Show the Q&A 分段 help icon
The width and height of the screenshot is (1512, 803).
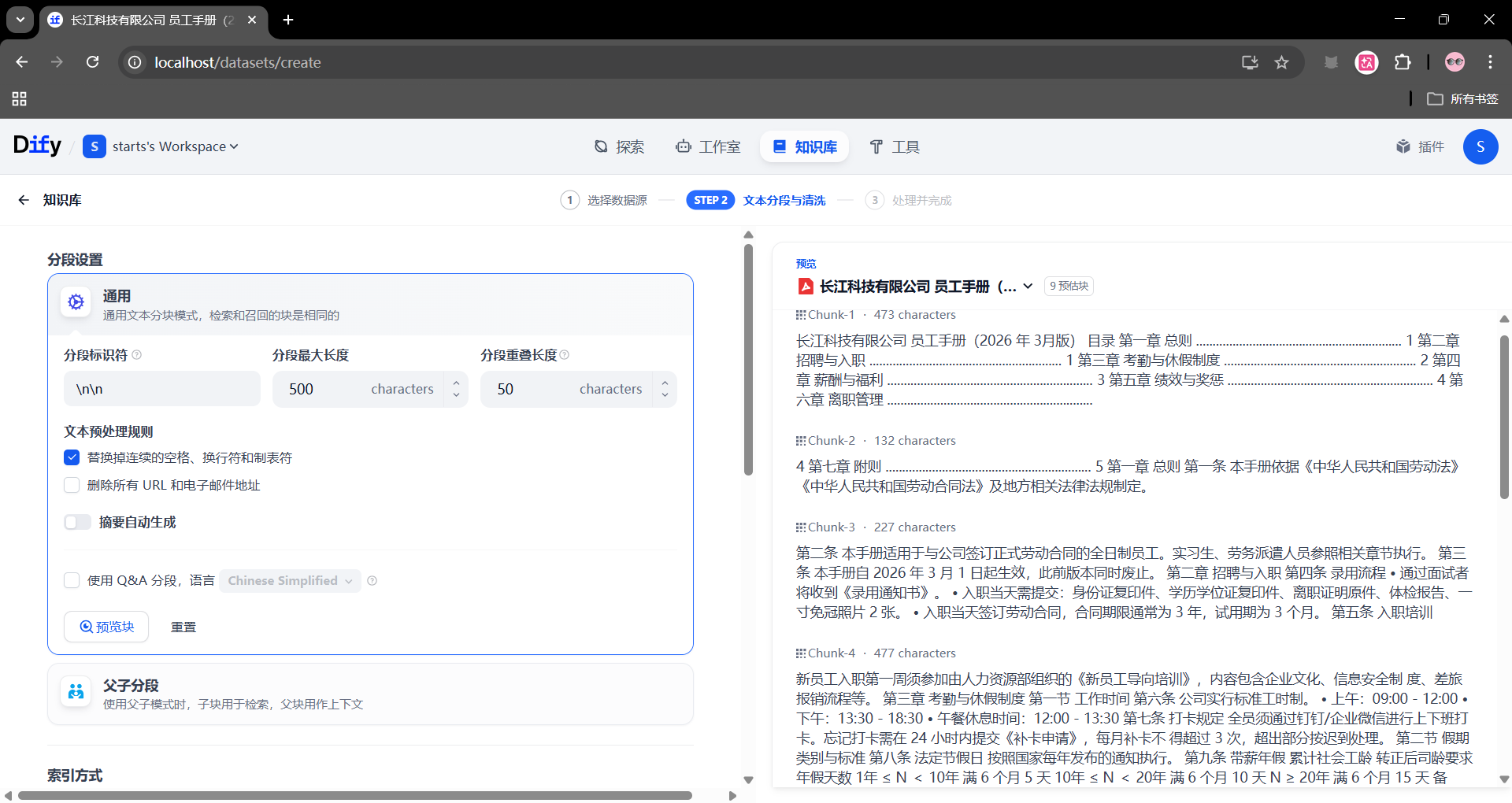(x=372, y=580)
